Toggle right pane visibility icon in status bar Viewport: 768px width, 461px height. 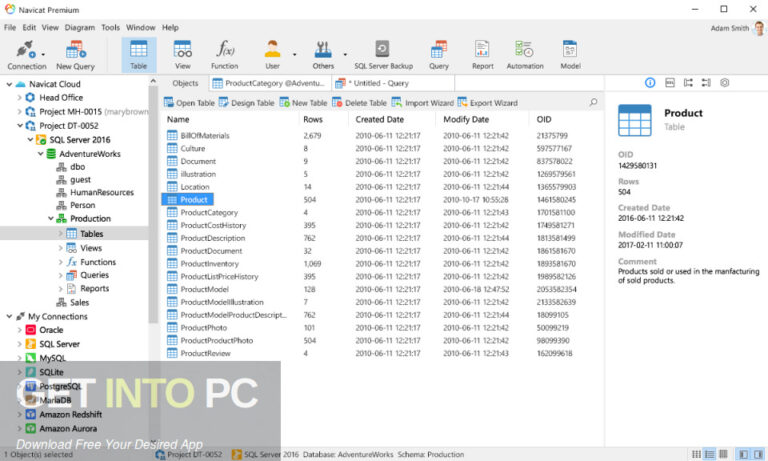point(758,454)
